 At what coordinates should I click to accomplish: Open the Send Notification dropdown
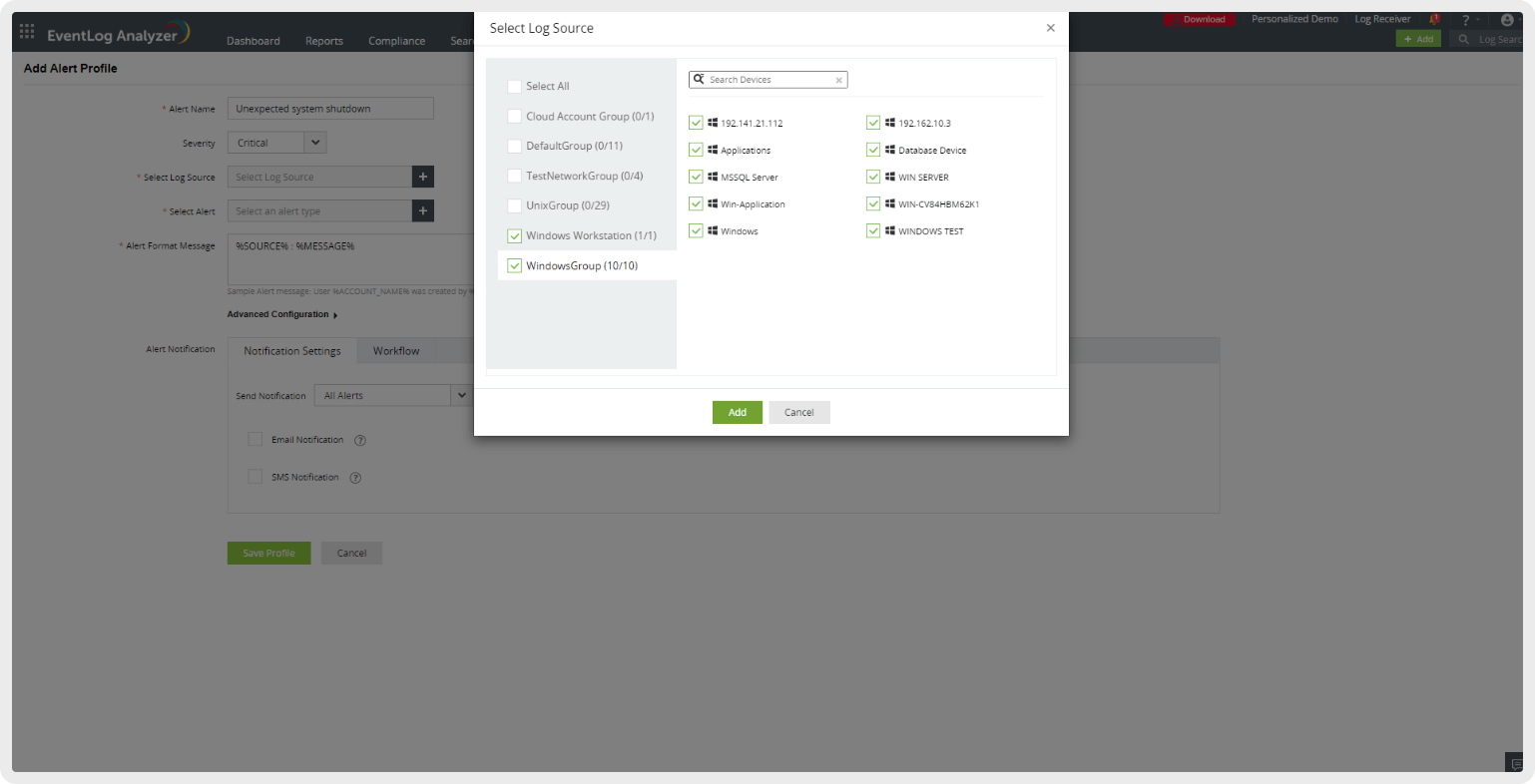(x=392, y=396)
